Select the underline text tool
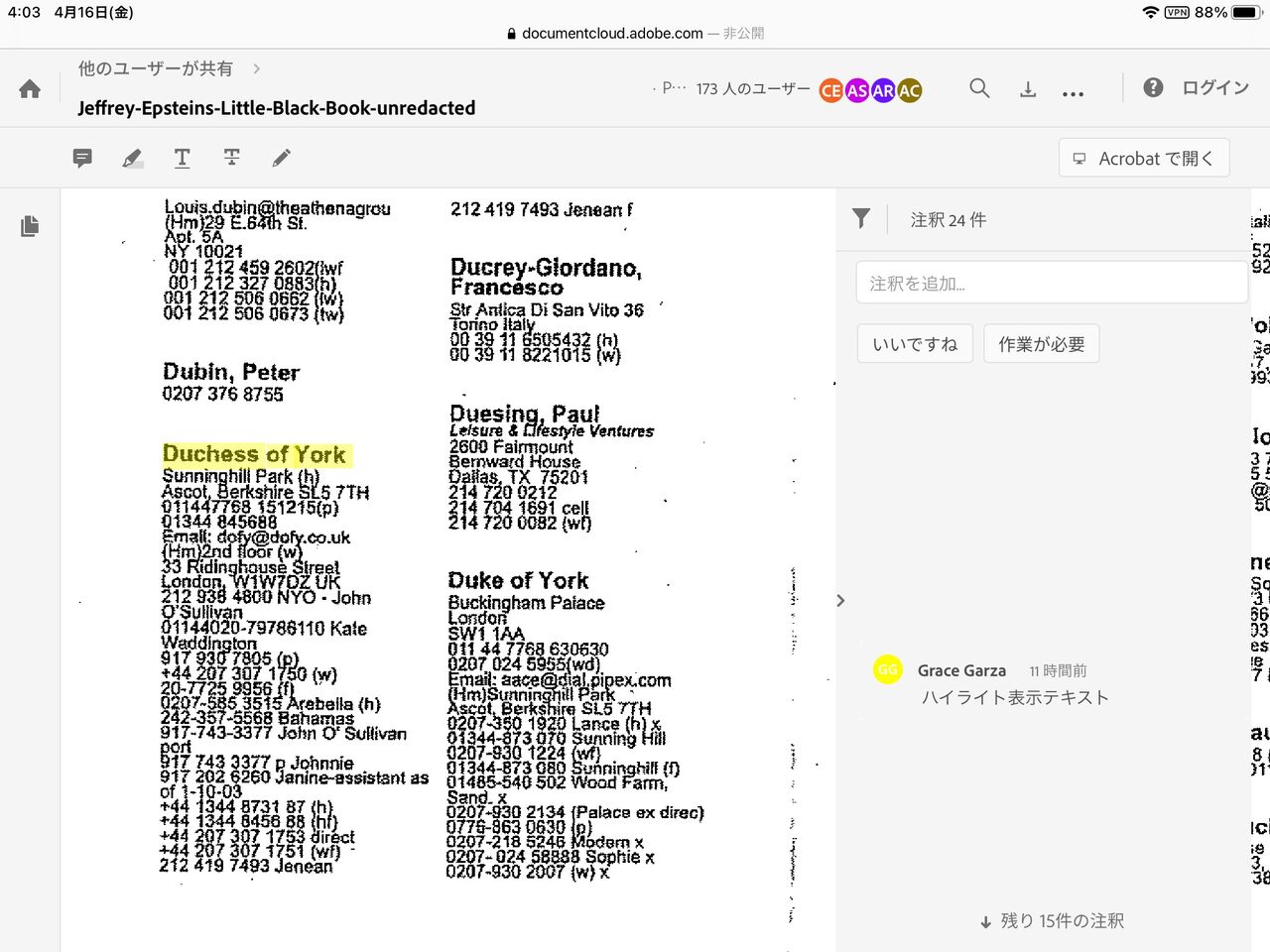Image resolution: width=1270 pixels, height=952 pixels. [x=183, y=158]
